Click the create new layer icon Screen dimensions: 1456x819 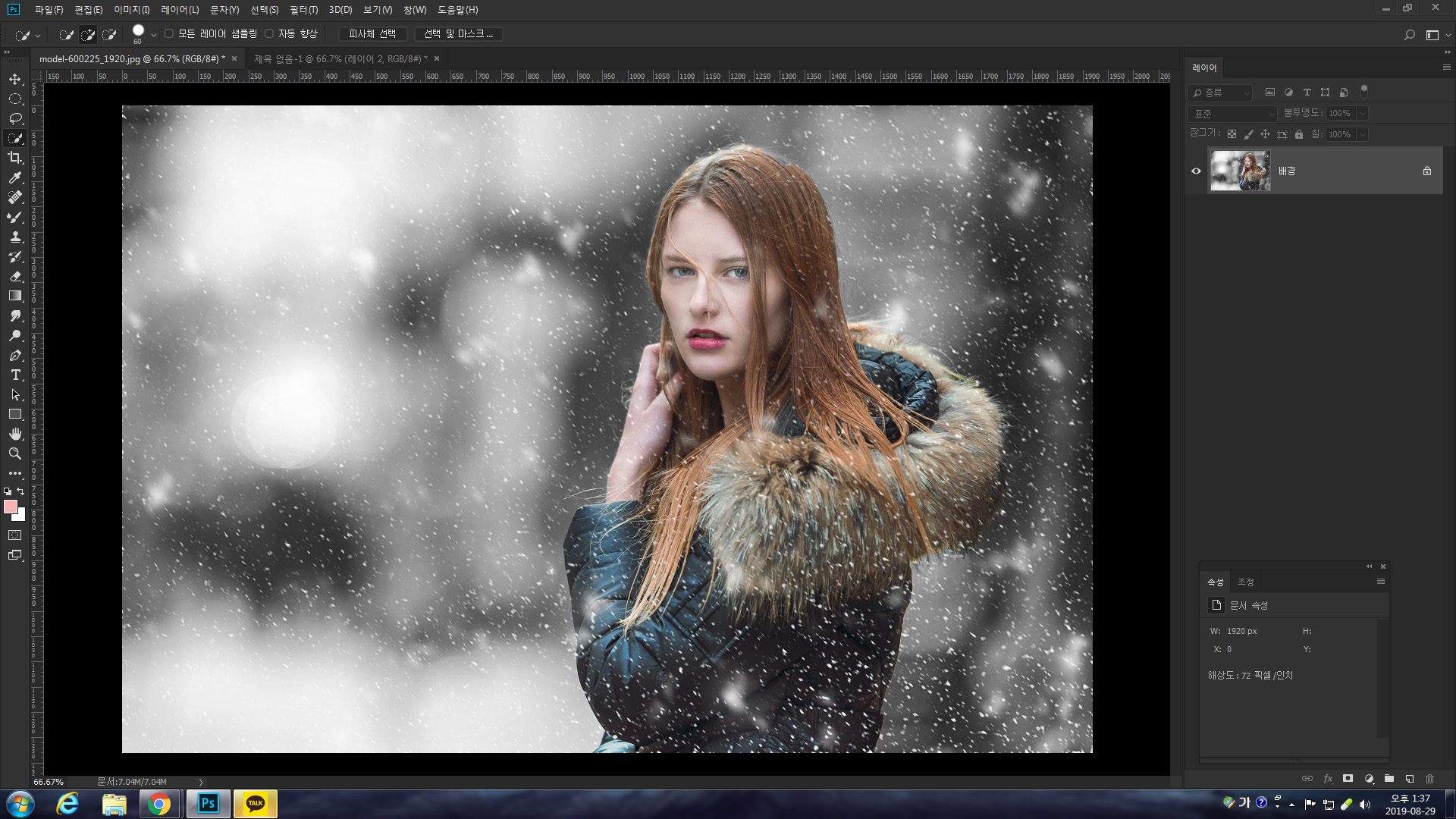(1410, 779)
